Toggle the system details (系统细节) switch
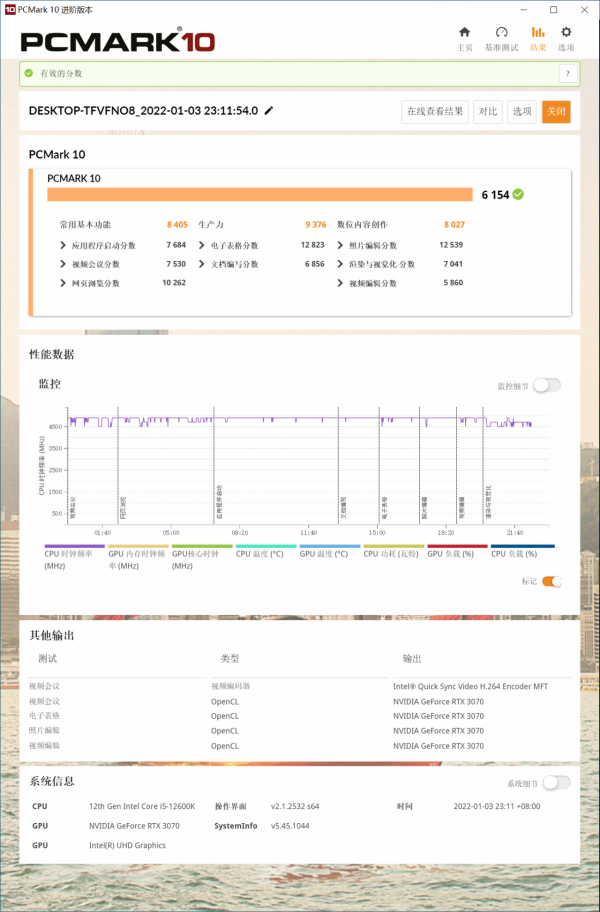This screenshot has width=600, height=912. point(556,783)
